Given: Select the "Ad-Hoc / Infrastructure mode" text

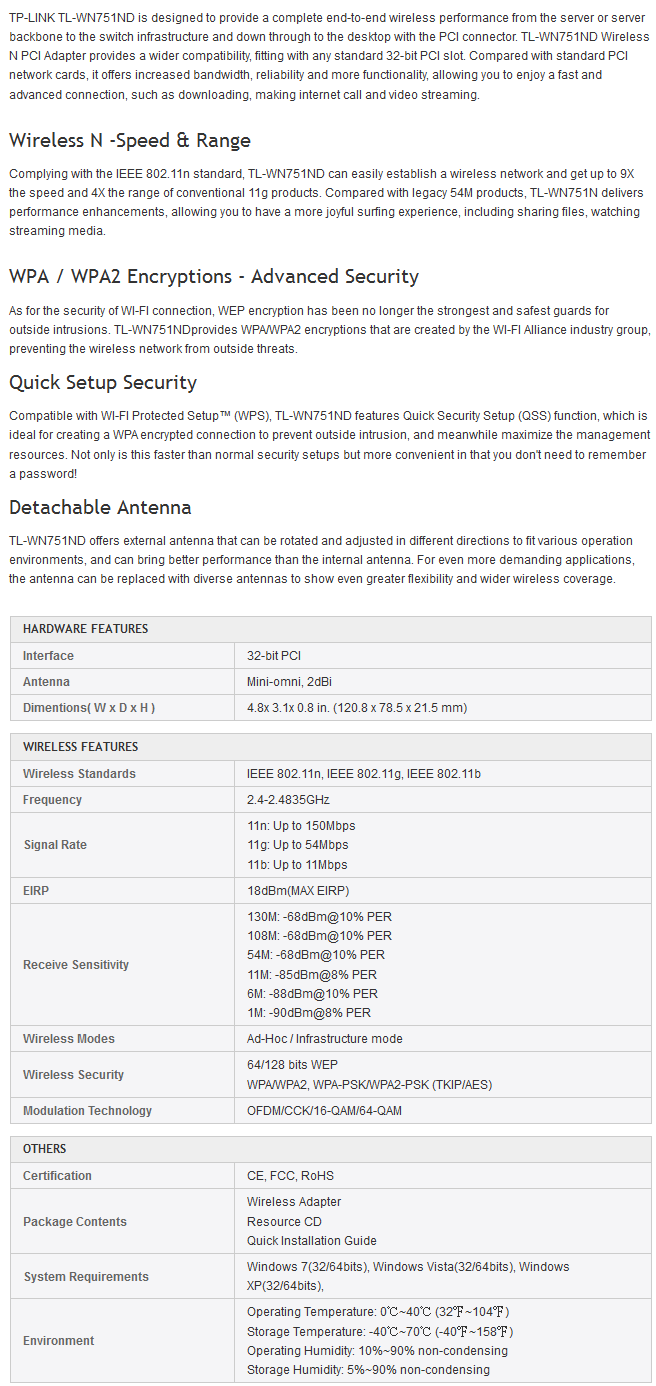Looking at the screenshot, I should pos(325,1039).
